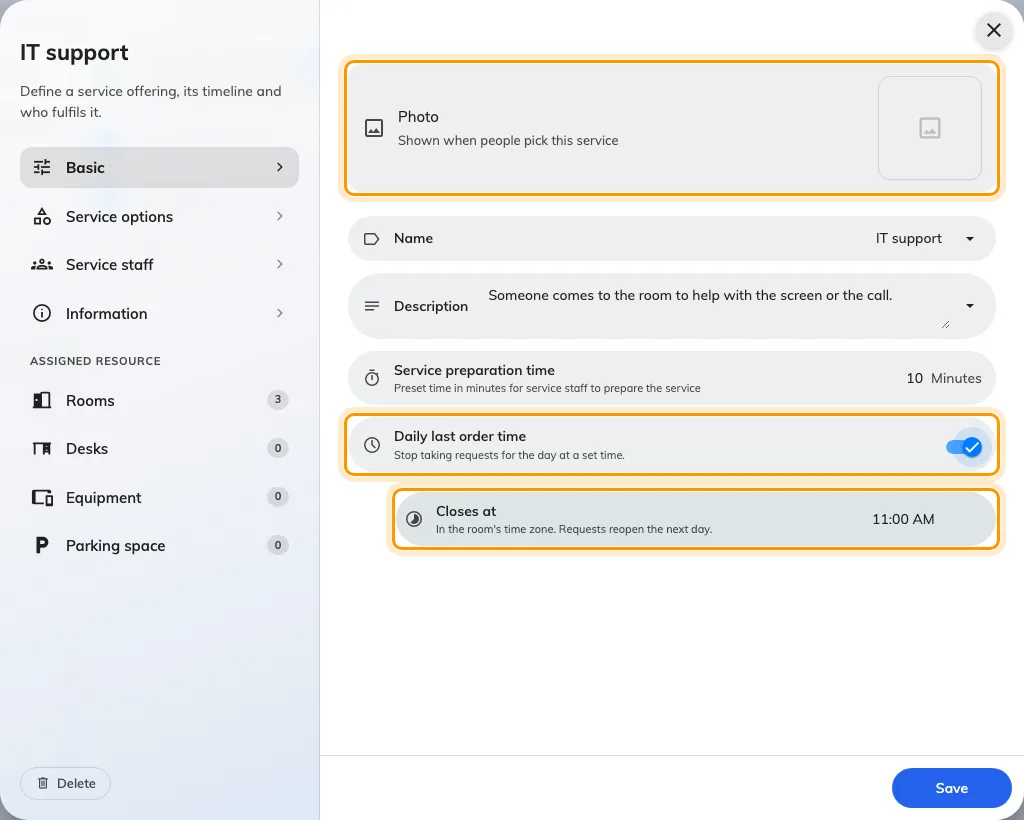Click the ASSIGNED RESOURCE heading
The image size is (1024, 820).
95,361
